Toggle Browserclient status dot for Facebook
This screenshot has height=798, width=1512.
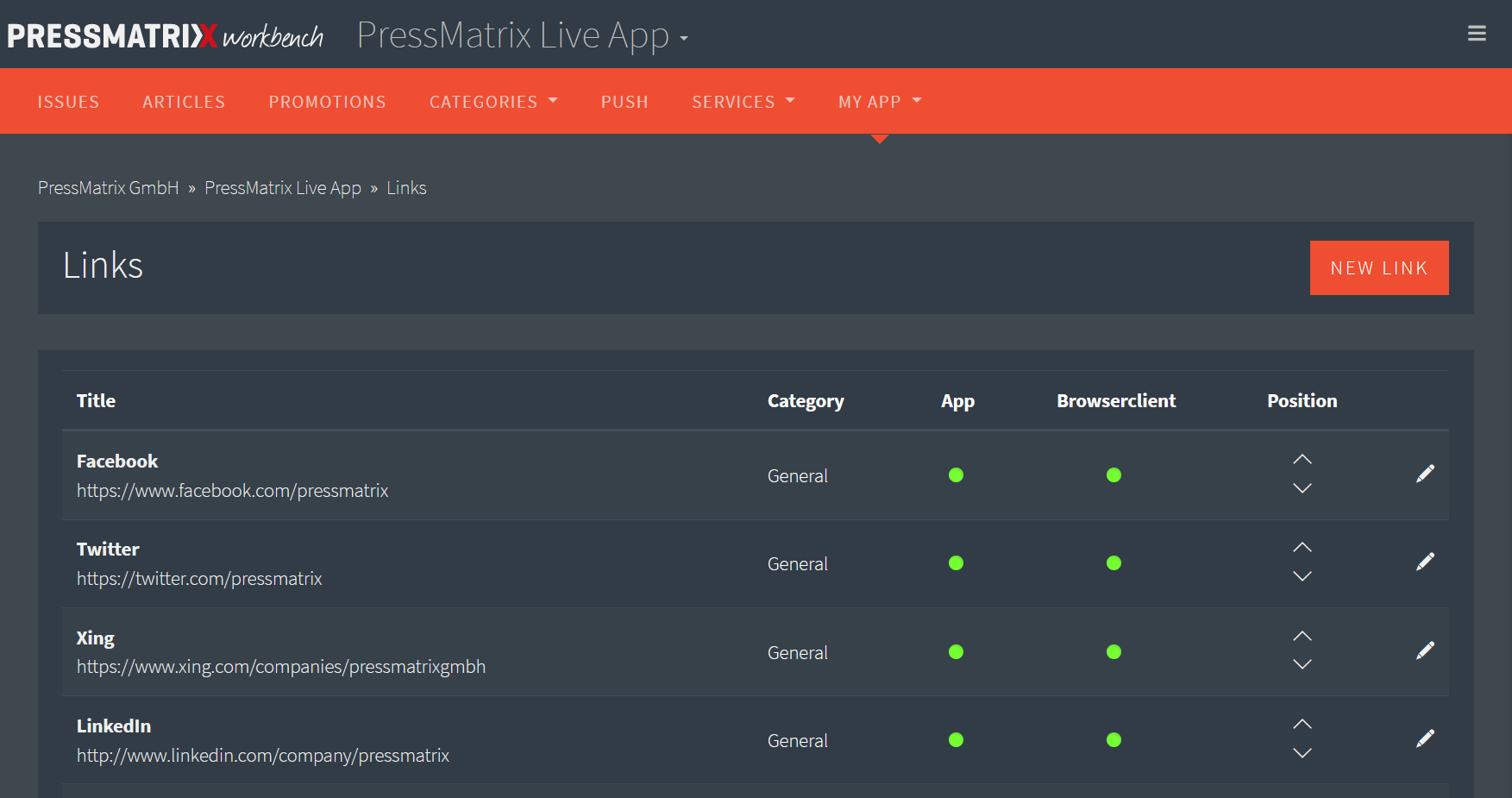coord(1114,474)
